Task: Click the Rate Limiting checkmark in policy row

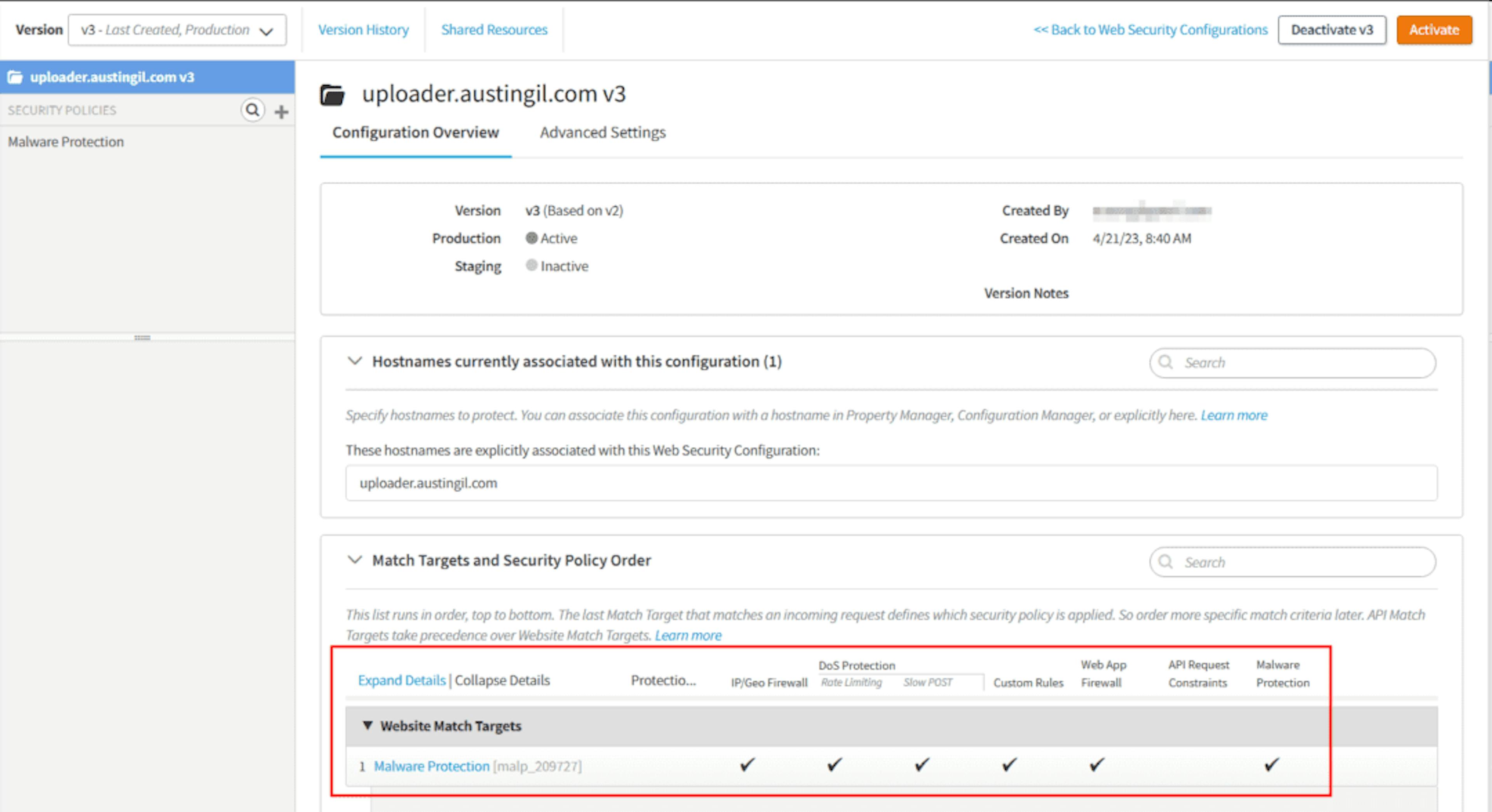Action: (835, 765)
